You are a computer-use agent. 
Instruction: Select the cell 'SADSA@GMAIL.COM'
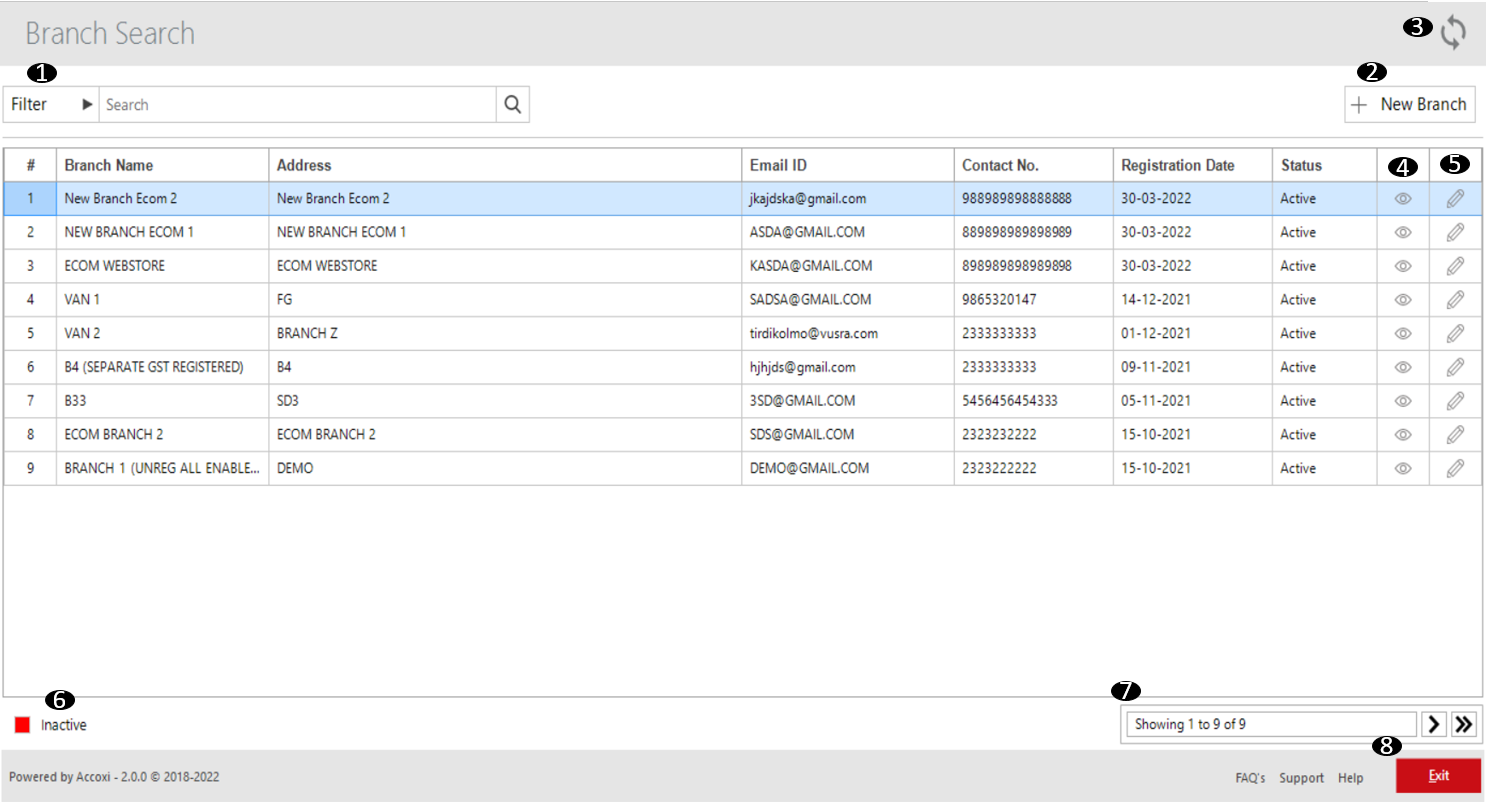[848, 299]
